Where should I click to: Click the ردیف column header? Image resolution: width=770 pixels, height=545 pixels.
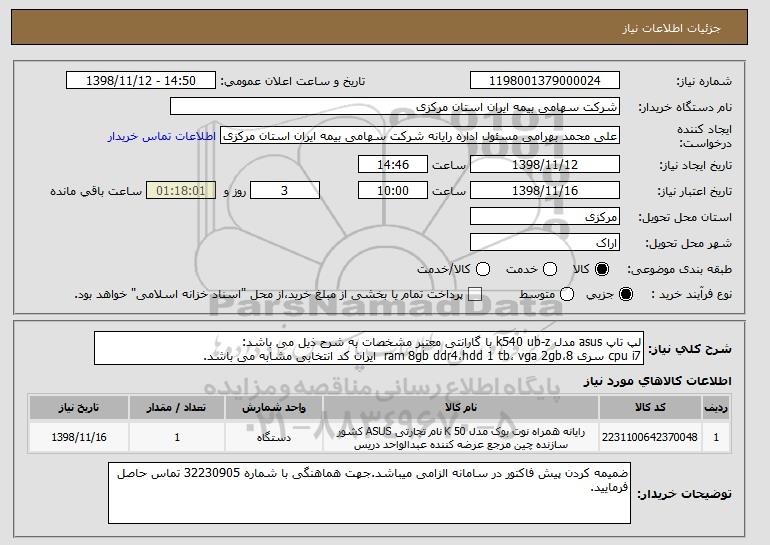coord(716,408)
